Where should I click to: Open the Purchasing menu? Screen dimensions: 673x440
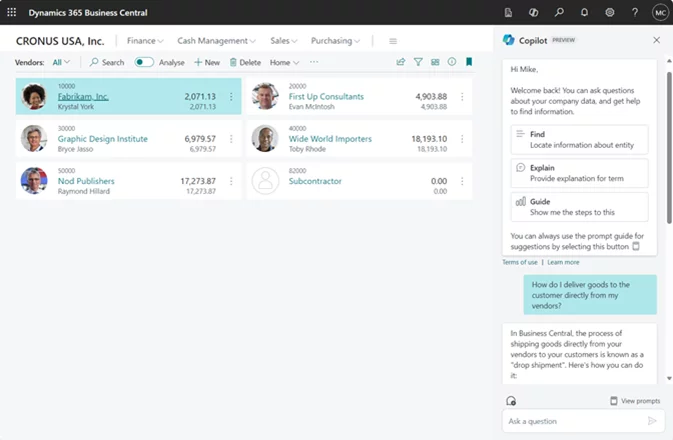[x=335, y=41]
